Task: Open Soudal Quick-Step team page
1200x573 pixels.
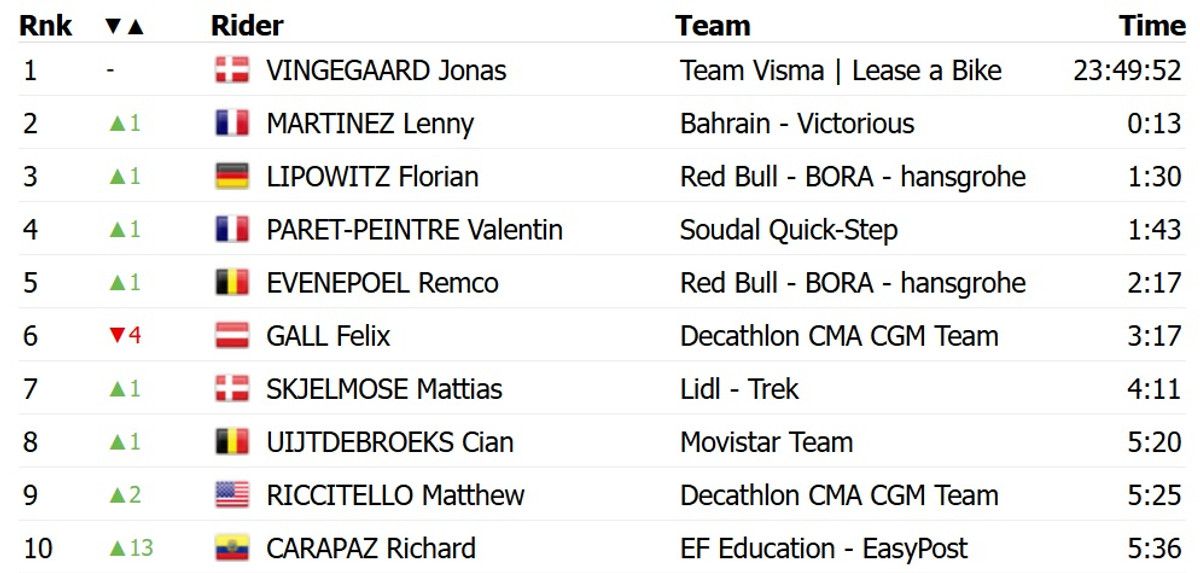Action: coord(788,230)
